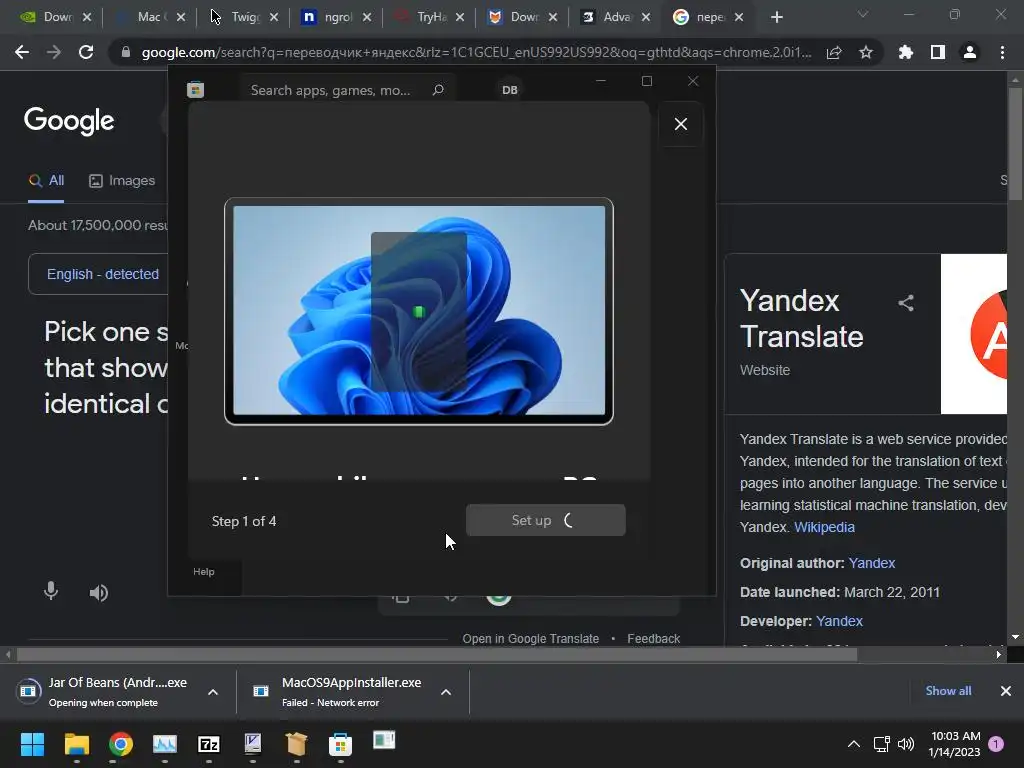The image size is (1024, 768).
Task: Close the setup dialog with the X button
Action: pos(680,124)
